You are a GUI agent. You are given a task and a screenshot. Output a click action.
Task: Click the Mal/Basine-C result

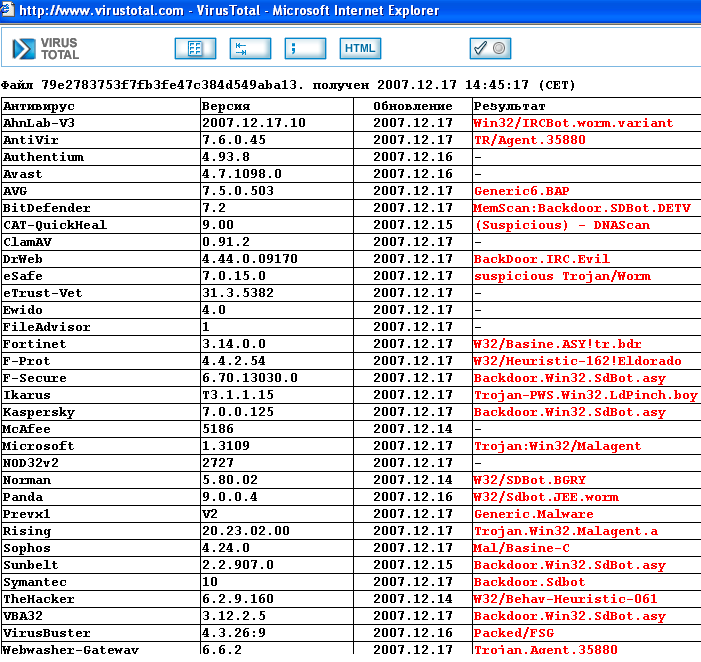522,548
